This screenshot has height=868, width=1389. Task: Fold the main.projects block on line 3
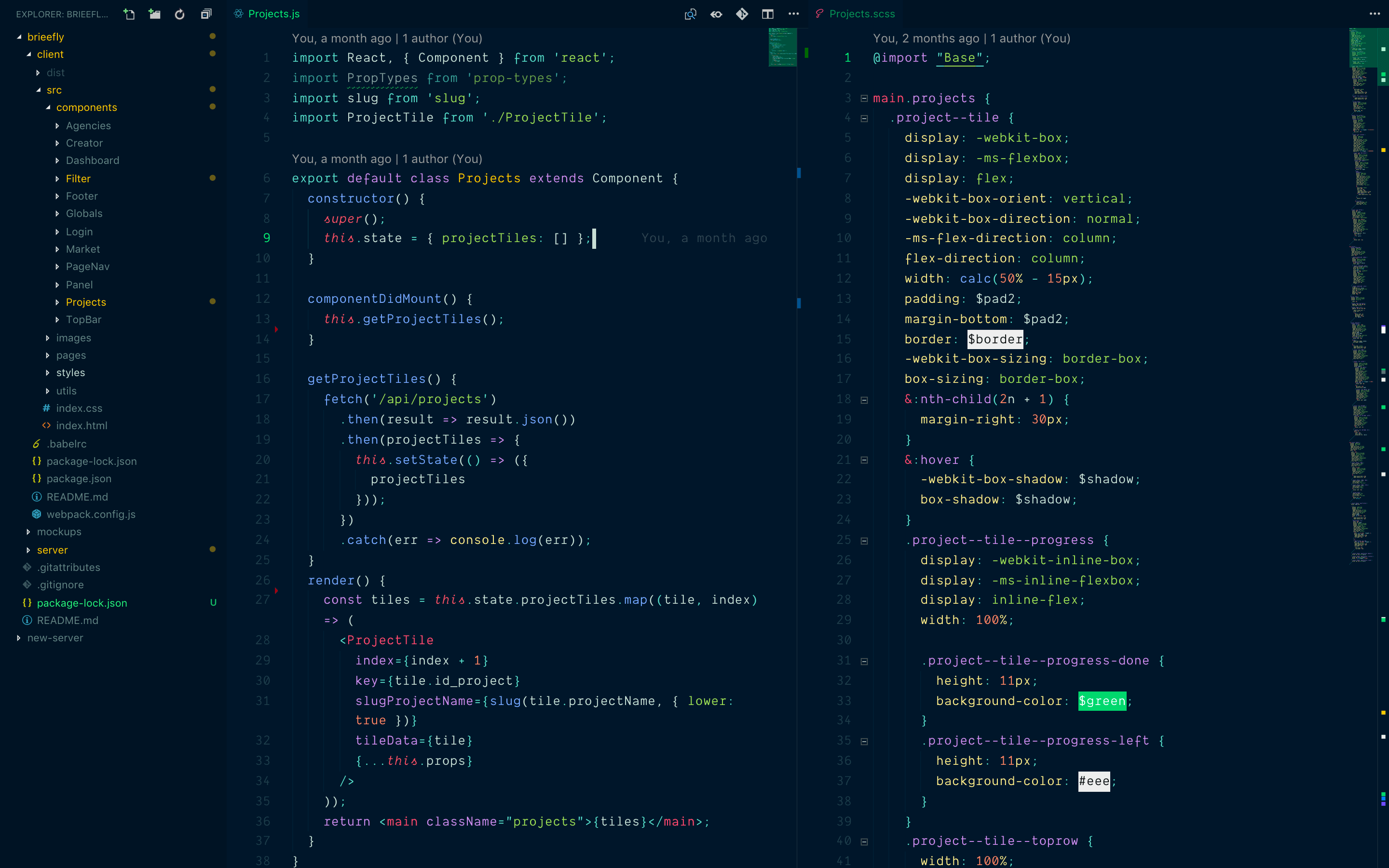coord(864,98)
